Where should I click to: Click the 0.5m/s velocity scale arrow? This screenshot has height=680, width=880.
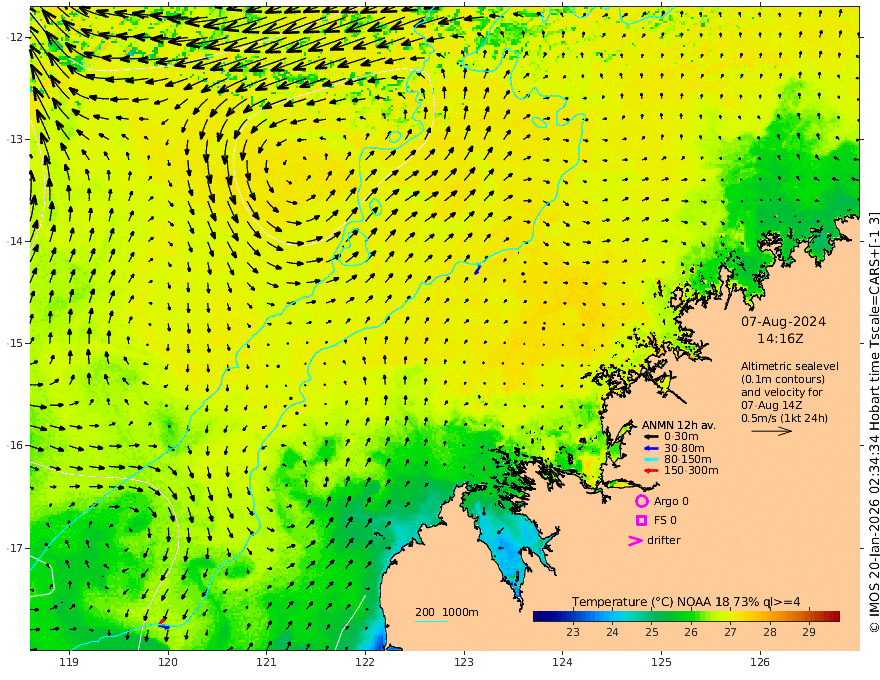(x=772, y=431)
